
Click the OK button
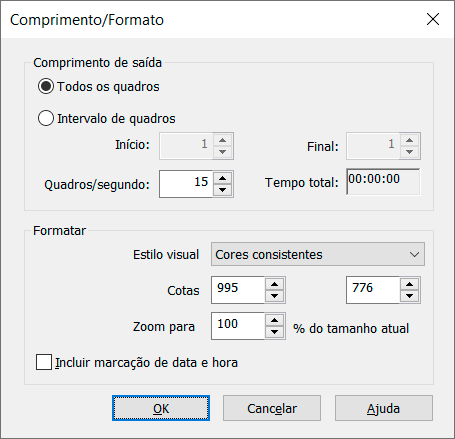161,408
